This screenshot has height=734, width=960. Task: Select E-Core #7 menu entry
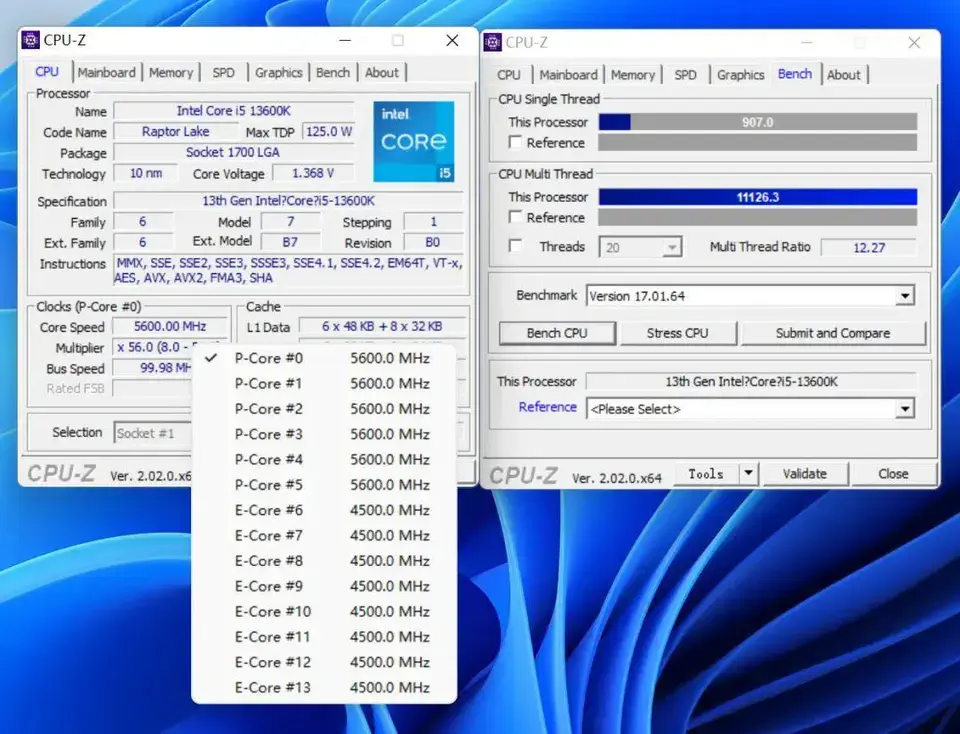[x=324, y=536]
